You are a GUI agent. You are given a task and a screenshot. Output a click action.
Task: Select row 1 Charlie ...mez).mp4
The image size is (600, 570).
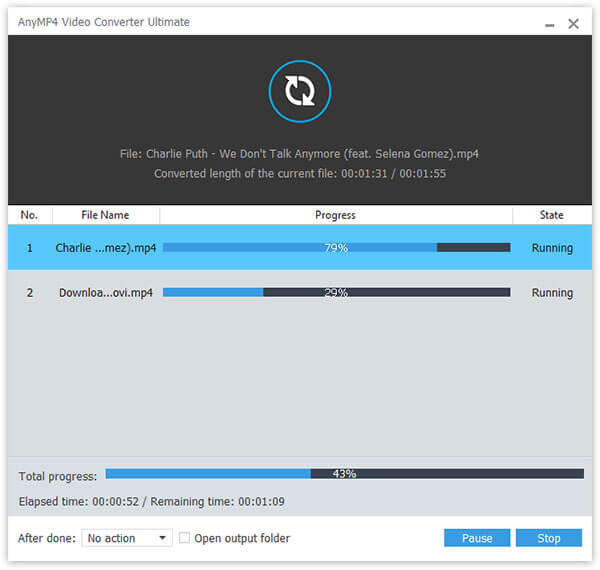point(300,248)
